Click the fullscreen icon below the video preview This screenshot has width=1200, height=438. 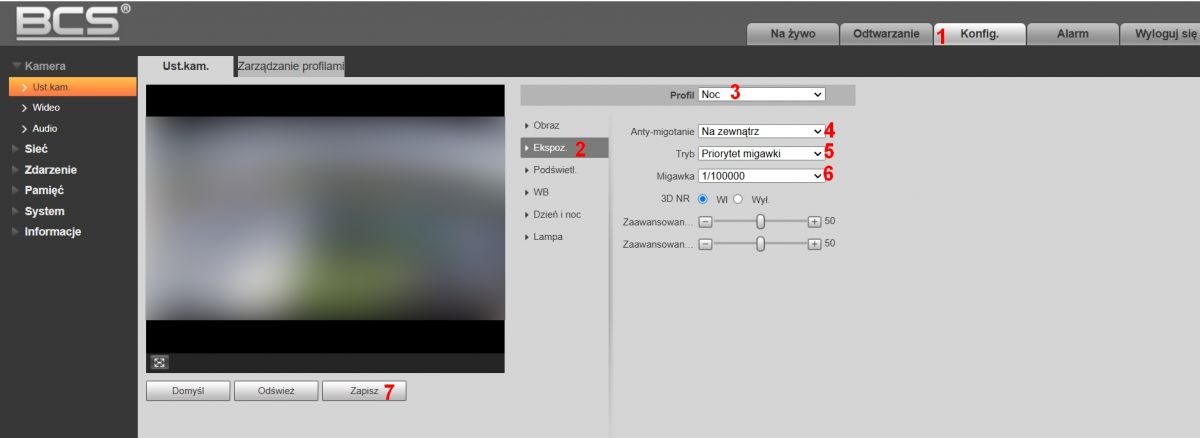click(x=157, y=362)
